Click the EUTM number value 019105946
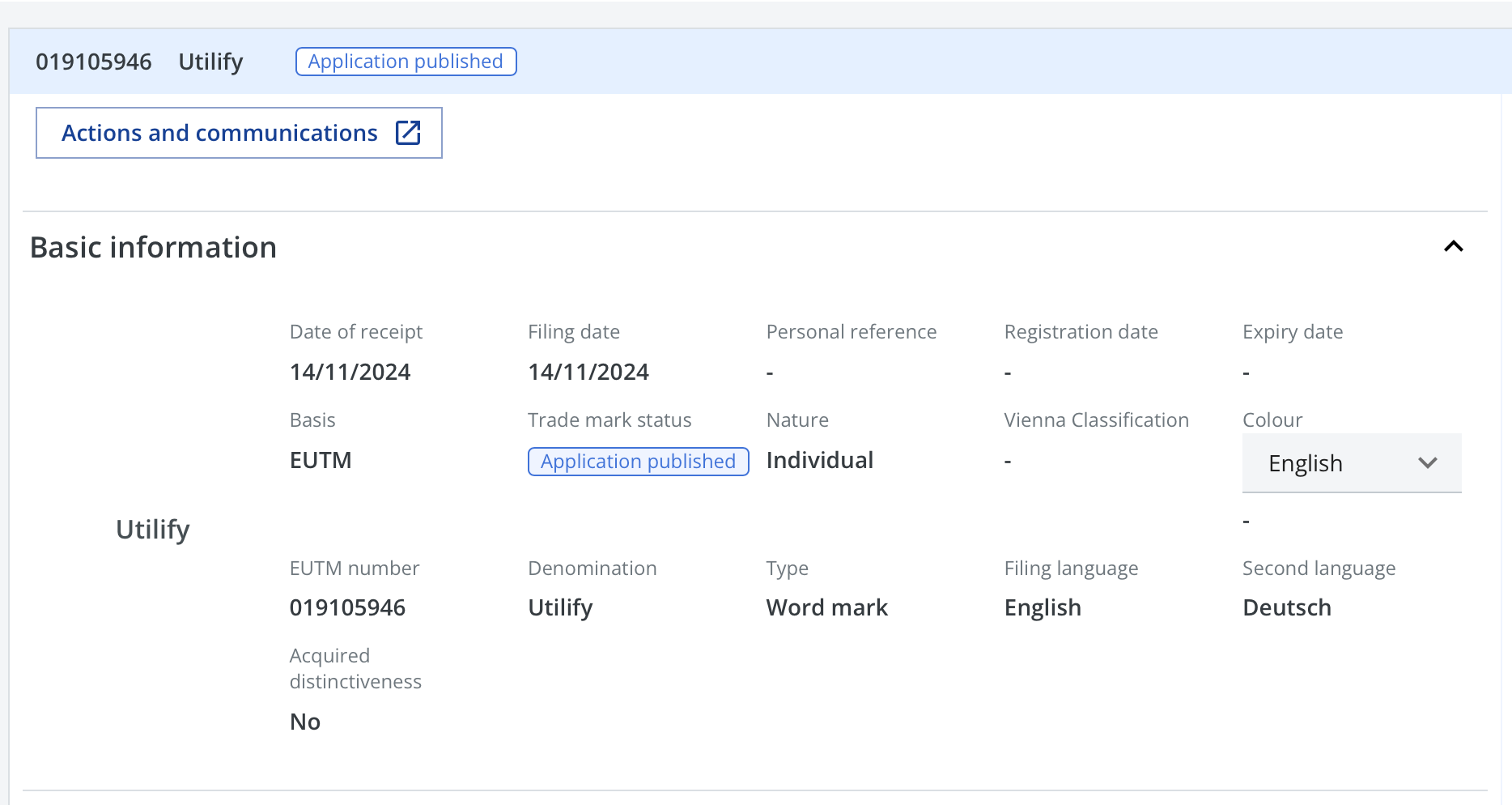The height and width of the screenshot is (805, 1512). [x=347, y=607]
